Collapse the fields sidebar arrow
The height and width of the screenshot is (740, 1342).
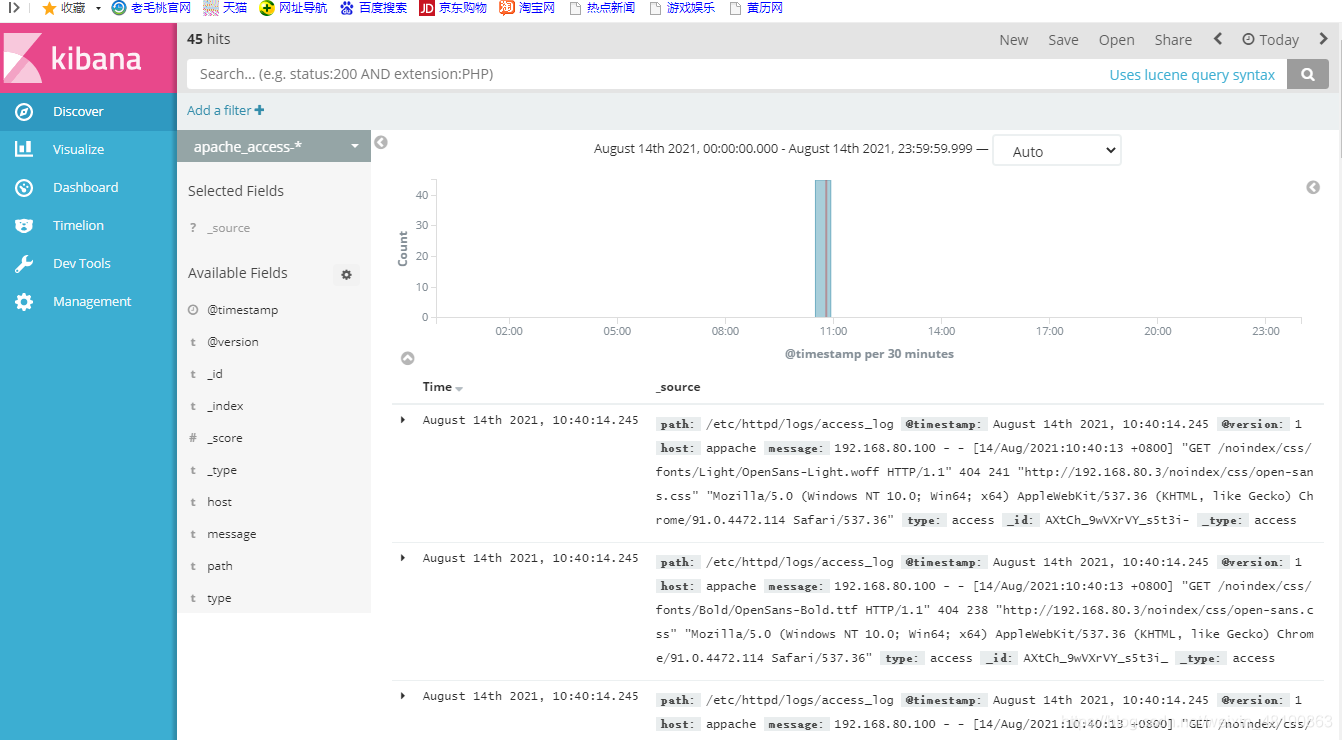click(x=381, y=143)
